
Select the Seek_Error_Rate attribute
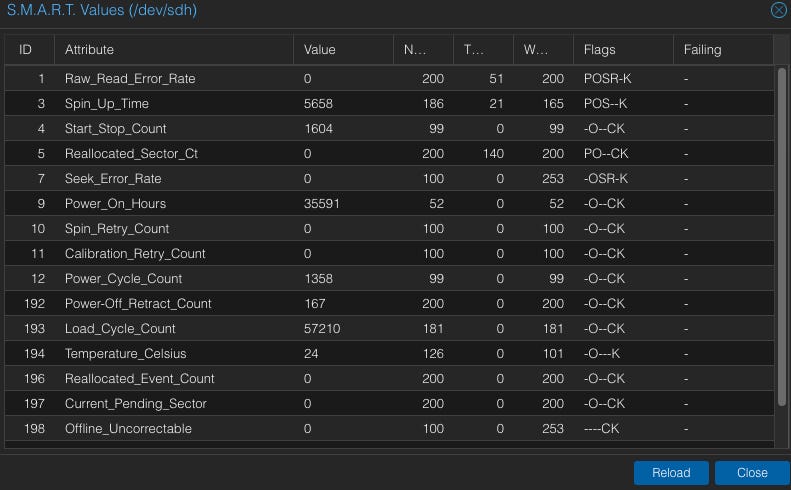(x=113, y=179)
